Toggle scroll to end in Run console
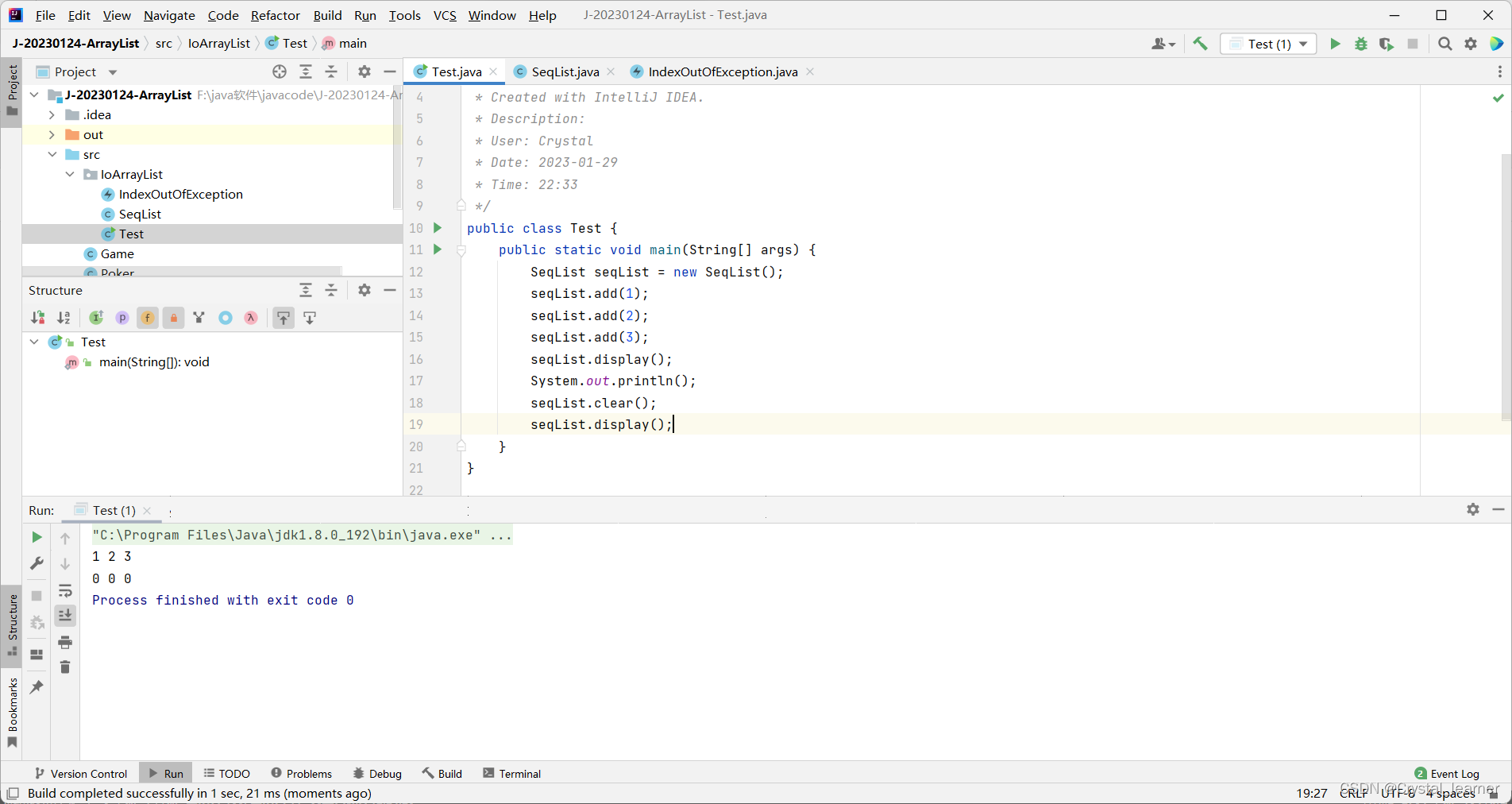 pyautogui.click(x=65, y=616)
